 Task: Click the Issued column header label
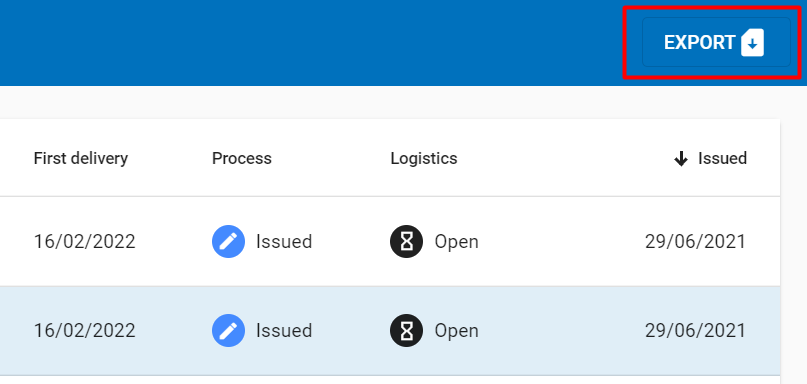722,158
